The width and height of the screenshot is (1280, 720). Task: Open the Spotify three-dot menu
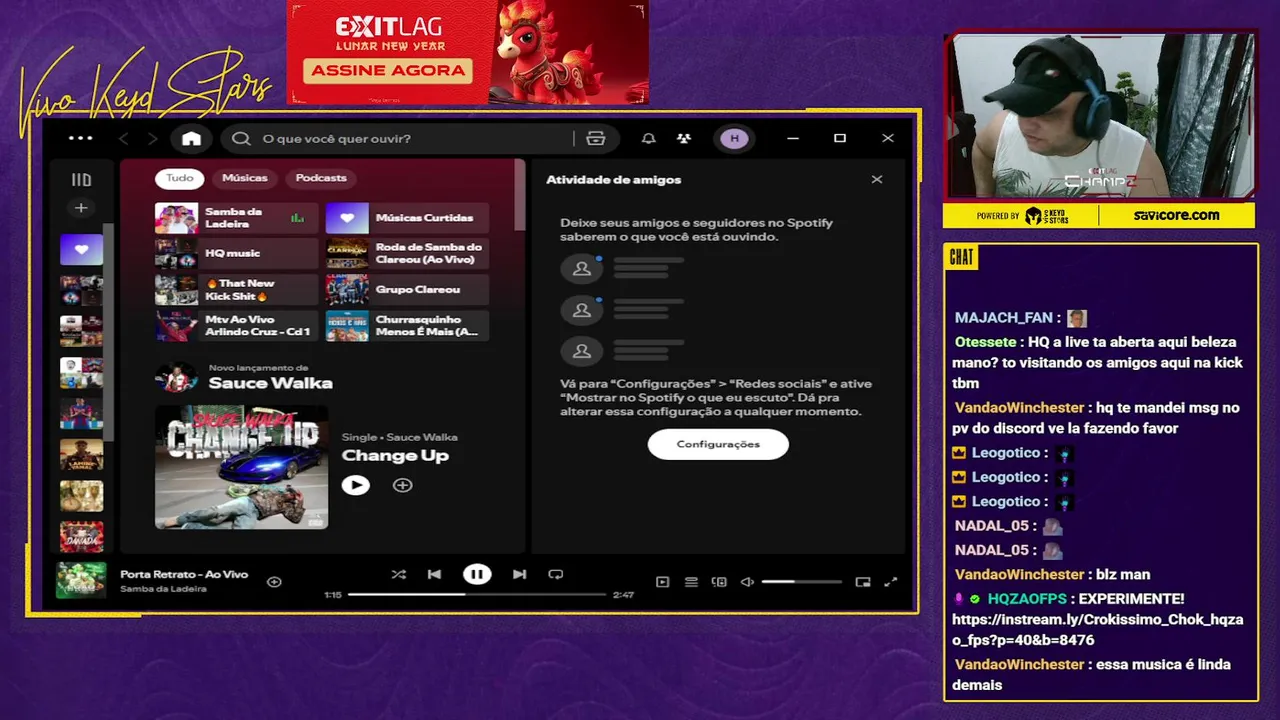coord(81,139)
